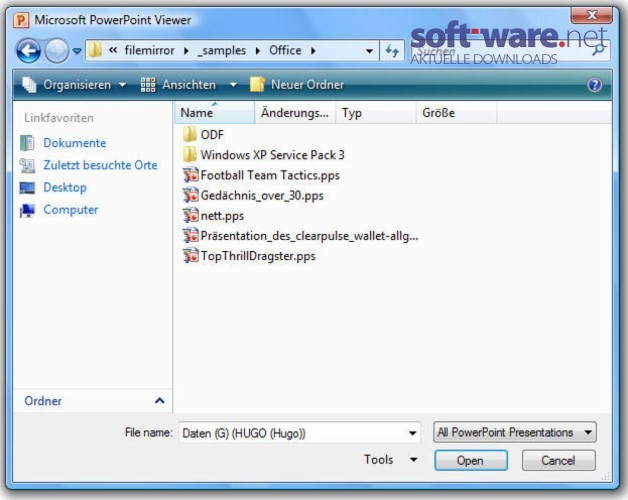Go to Desktop in favorites list

(x=65, y=188)
